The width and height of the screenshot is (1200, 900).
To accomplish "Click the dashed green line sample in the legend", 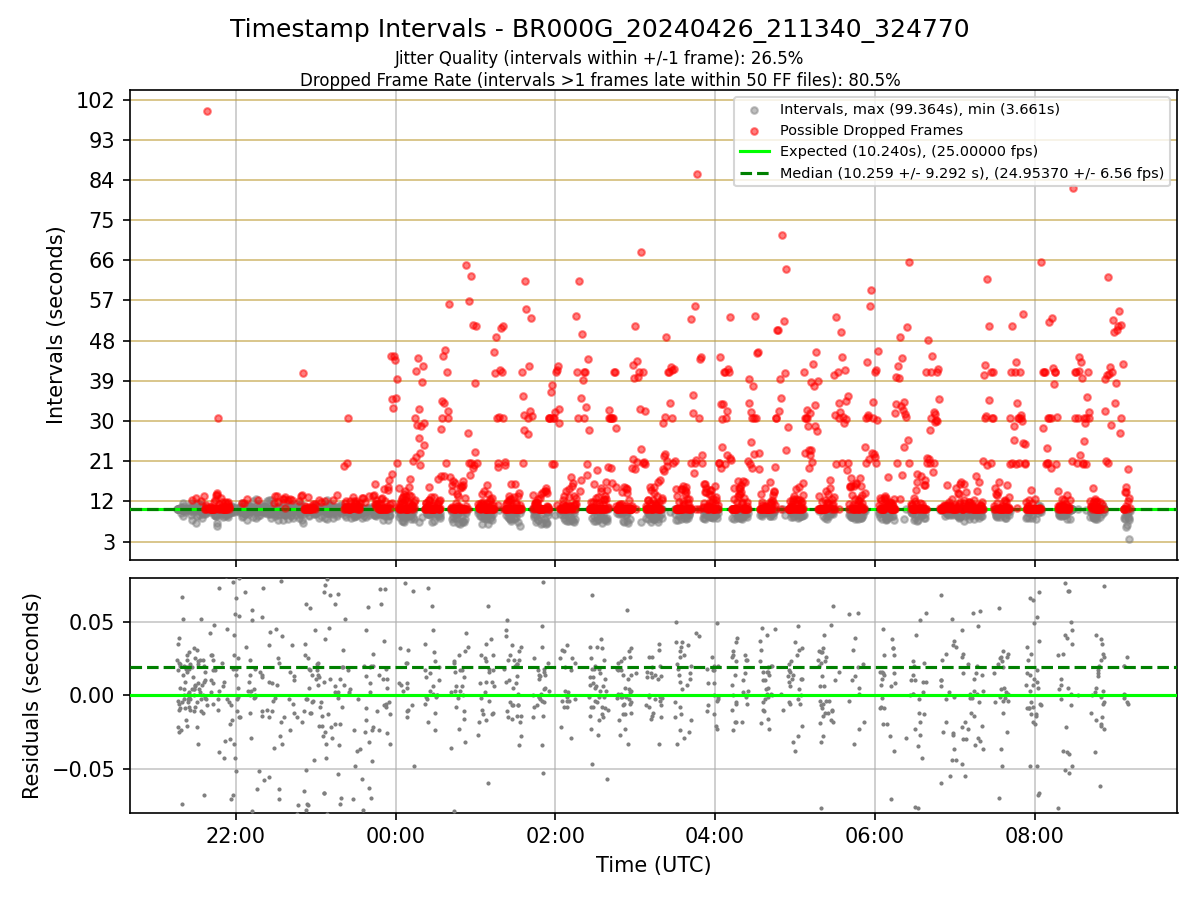I will click(x=755, y=173).
